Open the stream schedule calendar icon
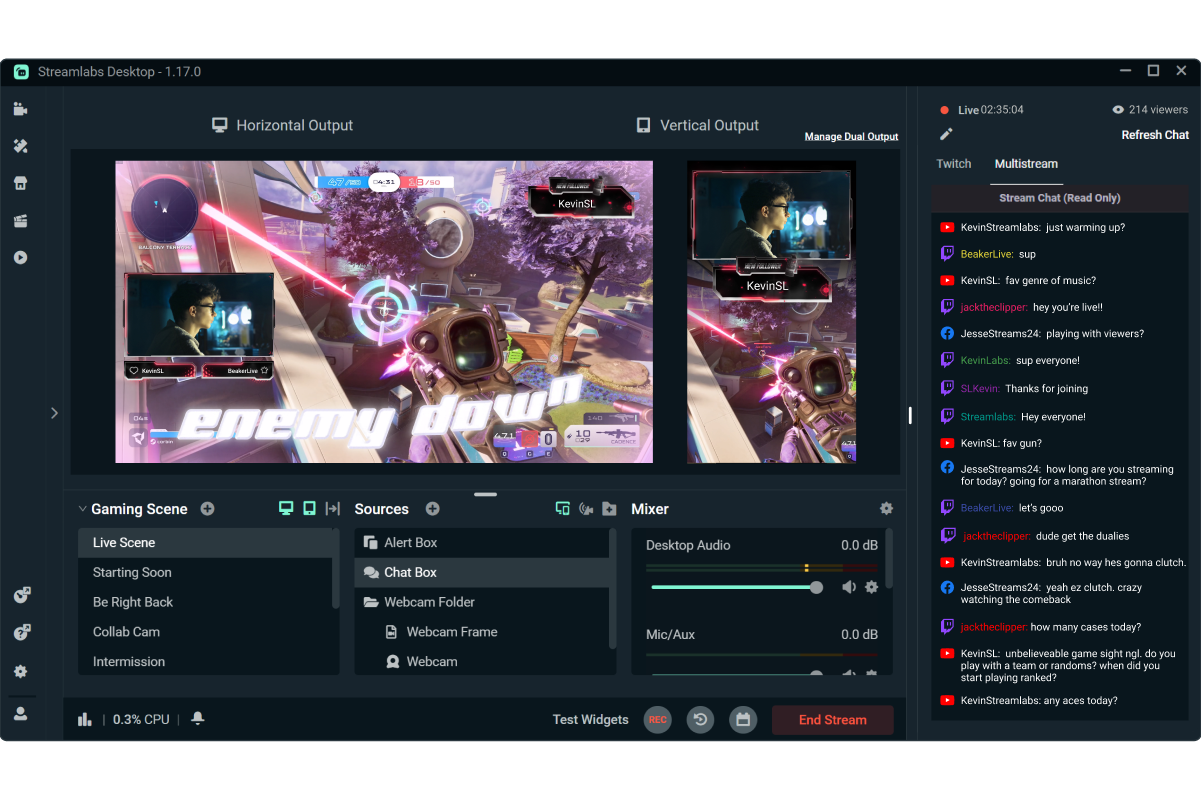The width and height of the screenshot is (1201, 800). coord(743,720)
